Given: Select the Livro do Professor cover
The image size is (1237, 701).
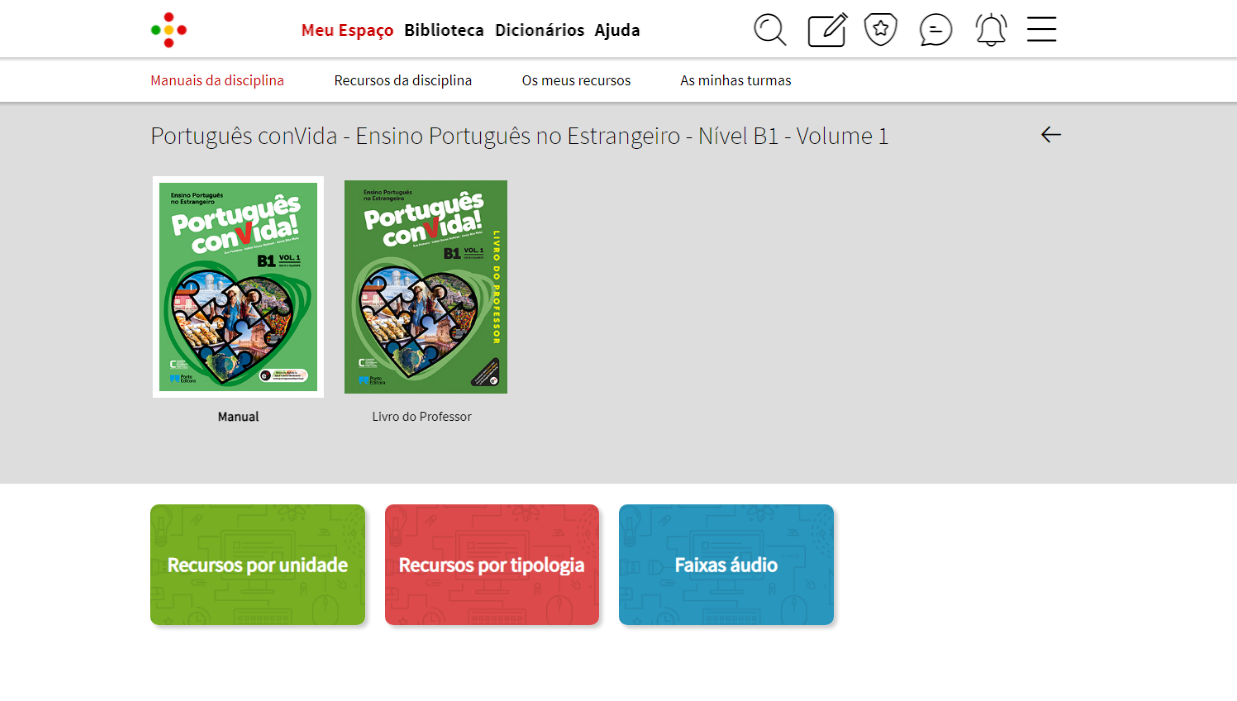Looking at the screenshot, I should (425, 287).
